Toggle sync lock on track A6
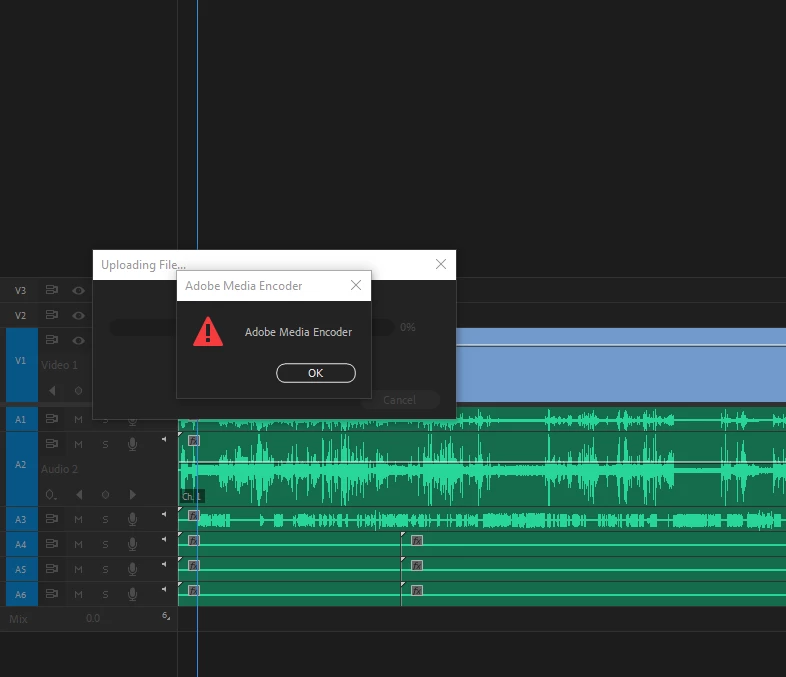 pos(52,594)
